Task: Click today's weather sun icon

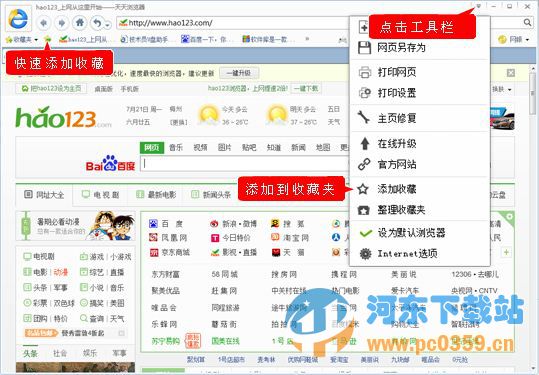Action: 208,115
